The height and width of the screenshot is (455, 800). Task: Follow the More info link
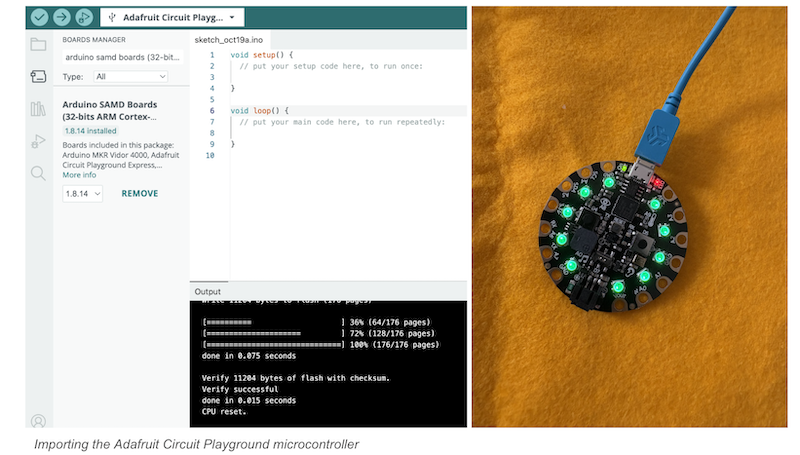pos(79,175)
